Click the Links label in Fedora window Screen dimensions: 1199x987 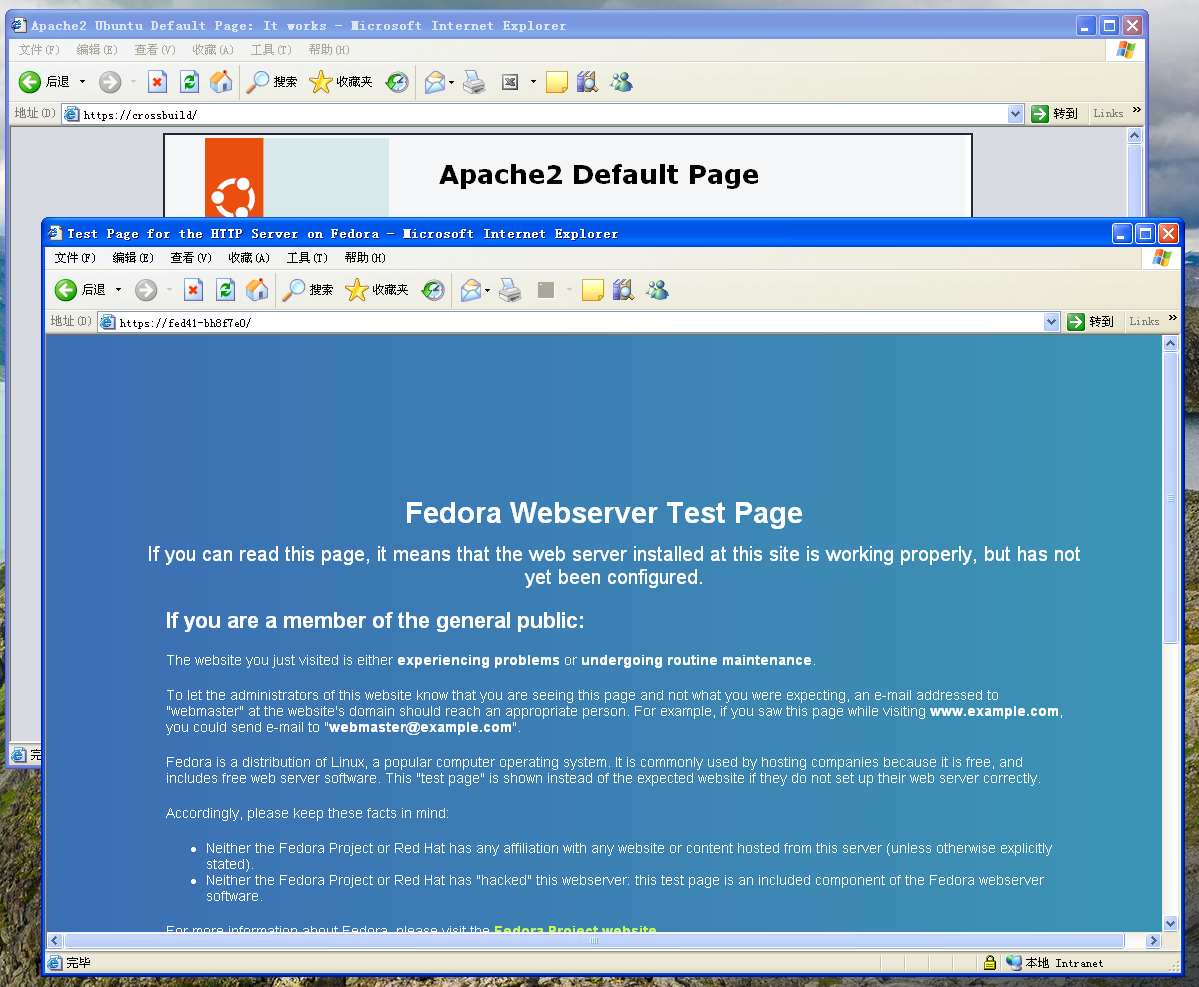pyautogui.click(x=1144, y=322)
